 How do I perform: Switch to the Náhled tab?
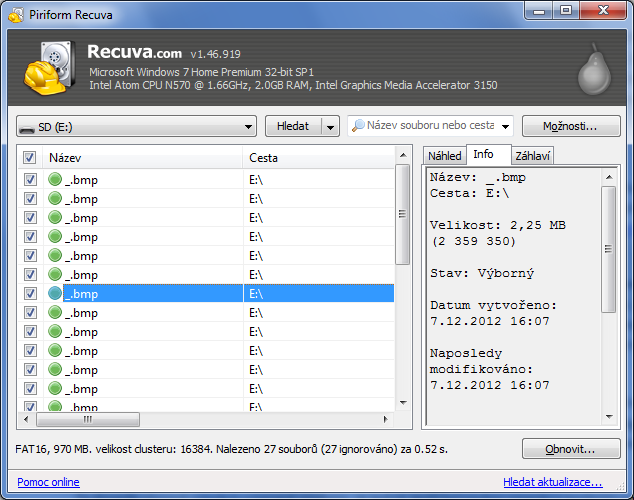pyautogui.click(x=444, y=156)
